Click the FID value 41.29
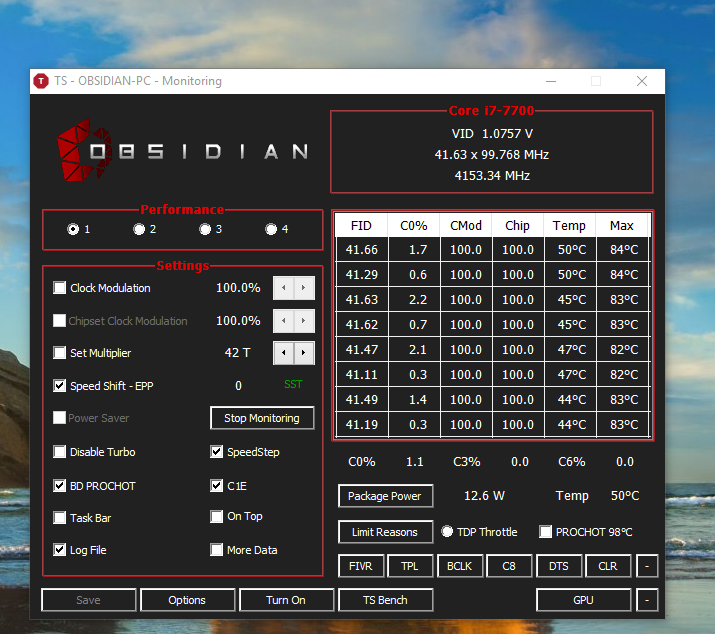715x634 pixels. point(362,275)
